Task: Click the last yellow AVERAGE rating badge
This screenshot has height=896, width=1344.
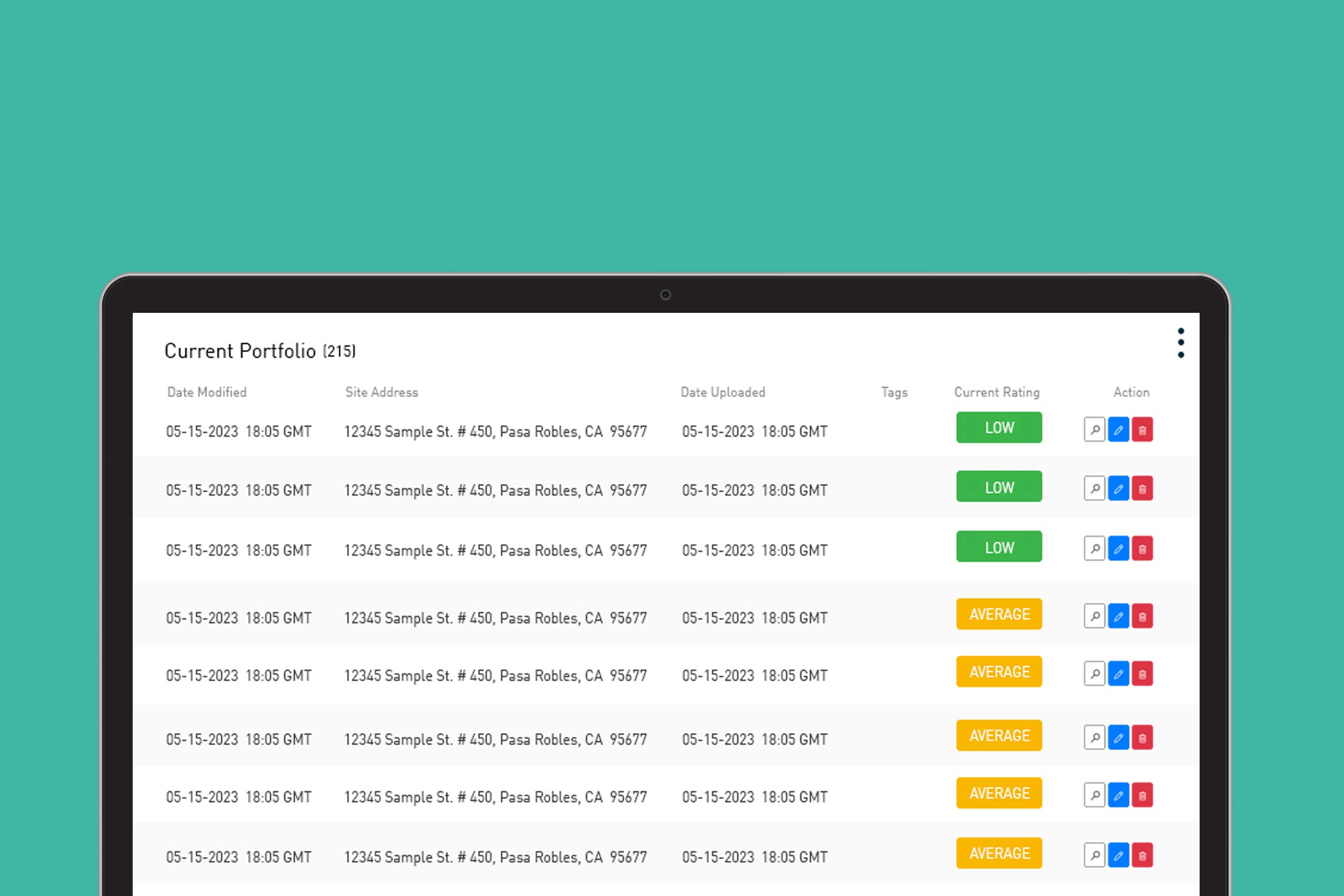Action: pyautogui.click(x=999, y=853)
